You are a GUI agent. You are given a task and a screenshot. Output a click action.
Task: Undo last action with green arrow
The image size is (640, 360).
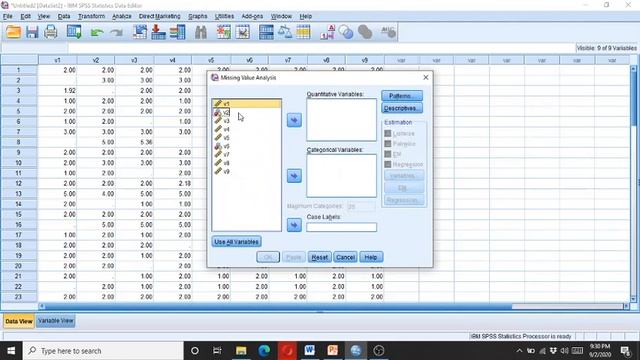[x=97, y=32]
